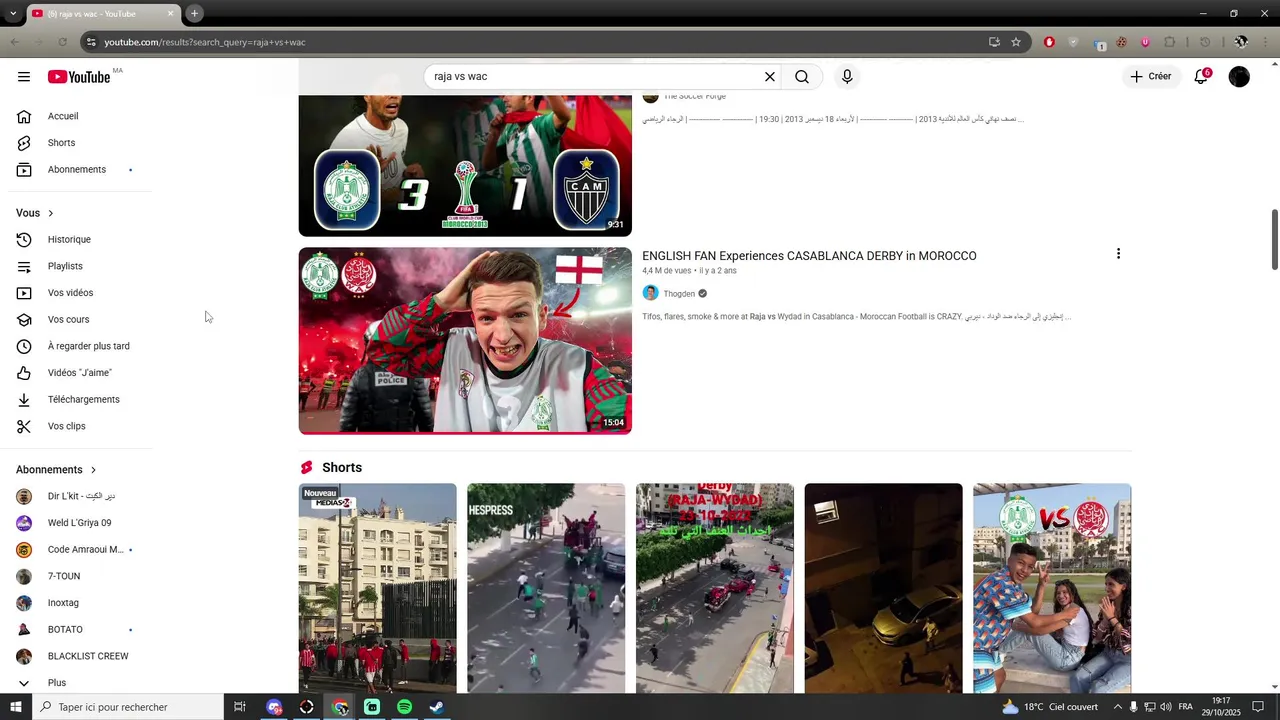This screenshot has width=1280, height=720.
Task: Open Steam from the taskbar
Action: click(437, 707)
